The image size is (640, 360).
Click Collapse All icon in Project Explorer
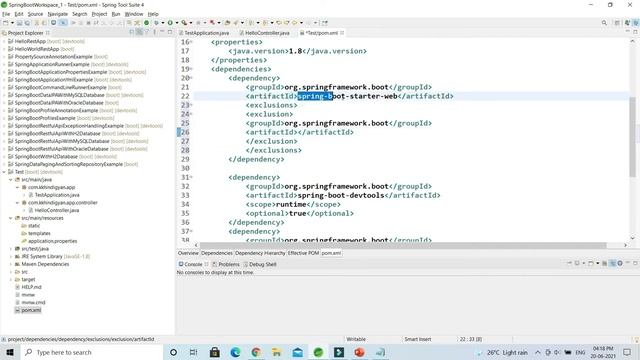[132, 32]
